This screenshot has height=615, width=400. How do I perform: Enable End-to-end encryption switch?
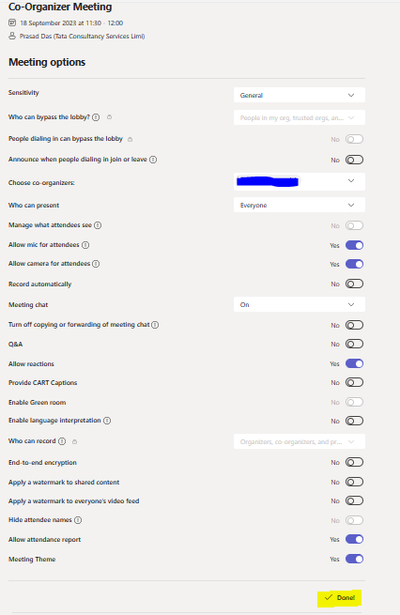354,462
